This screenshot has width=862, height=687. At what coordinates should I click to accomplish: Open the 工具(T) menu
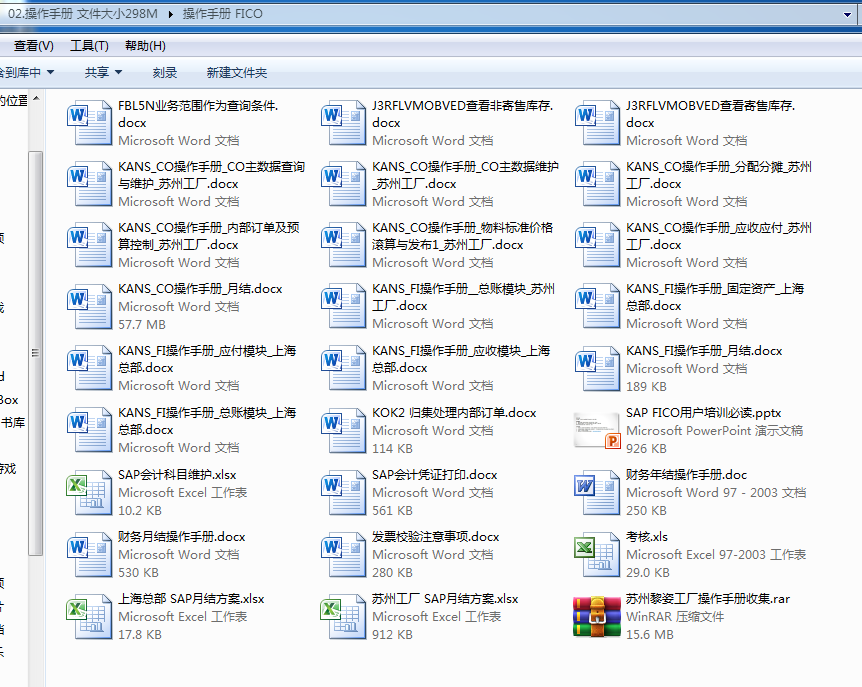pyautogui.click(x=89, y=46)
